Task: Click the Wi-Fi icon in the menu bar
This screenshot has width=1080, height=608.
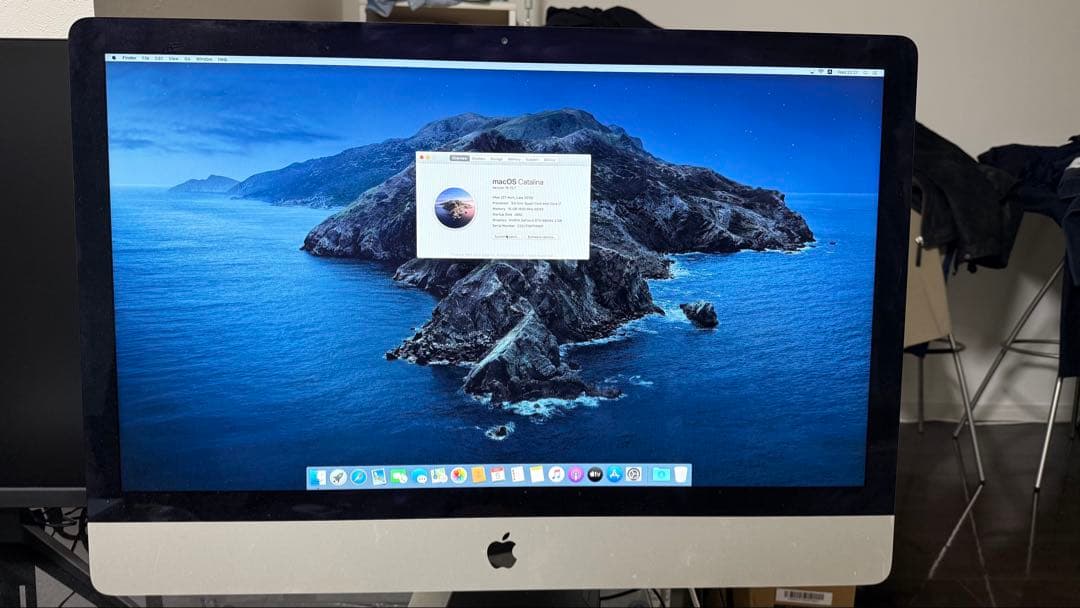Action: (820, 71)
